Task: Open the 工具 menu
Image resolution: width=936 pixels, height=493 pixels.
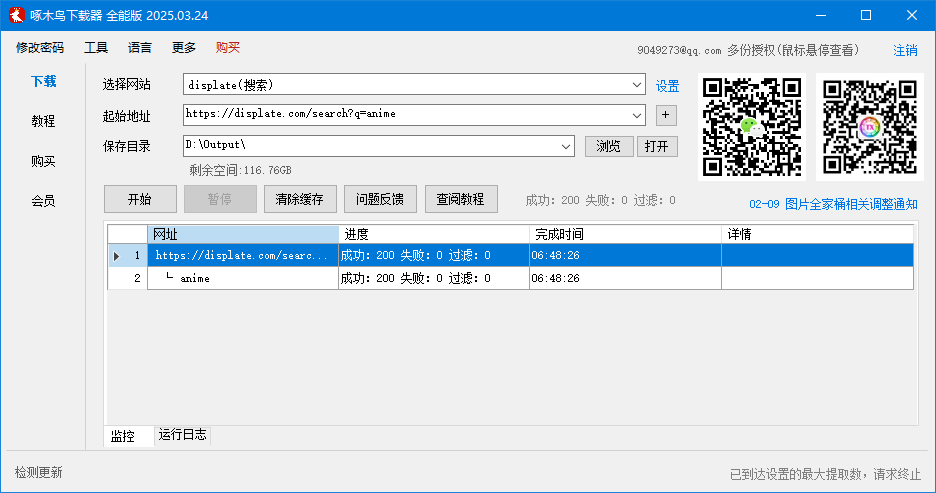Action: pos(96,48)
